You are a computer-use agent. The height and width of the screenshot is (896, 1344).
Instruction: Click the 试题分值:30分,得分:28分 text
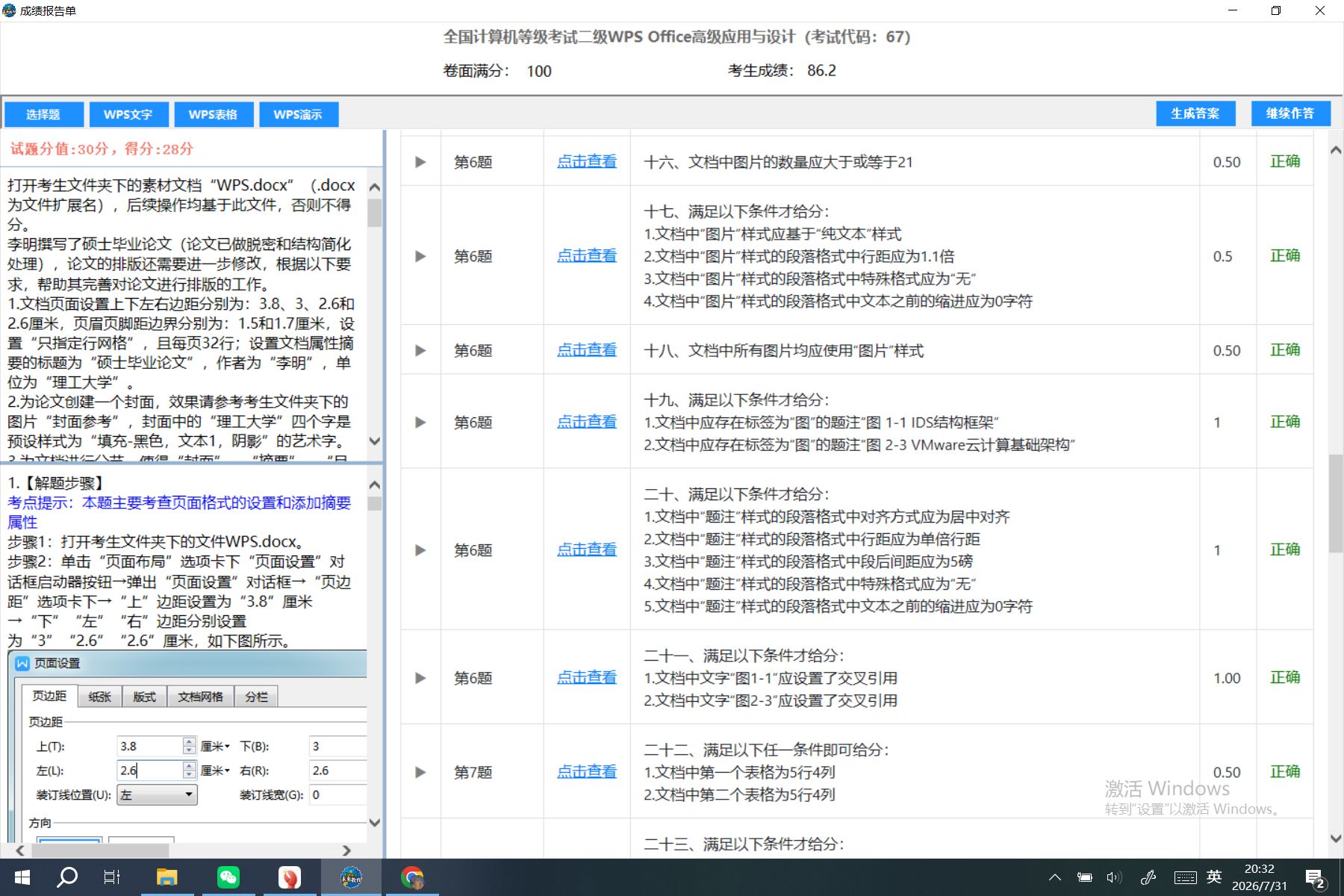pyautogui.click(x=102, y=149)
